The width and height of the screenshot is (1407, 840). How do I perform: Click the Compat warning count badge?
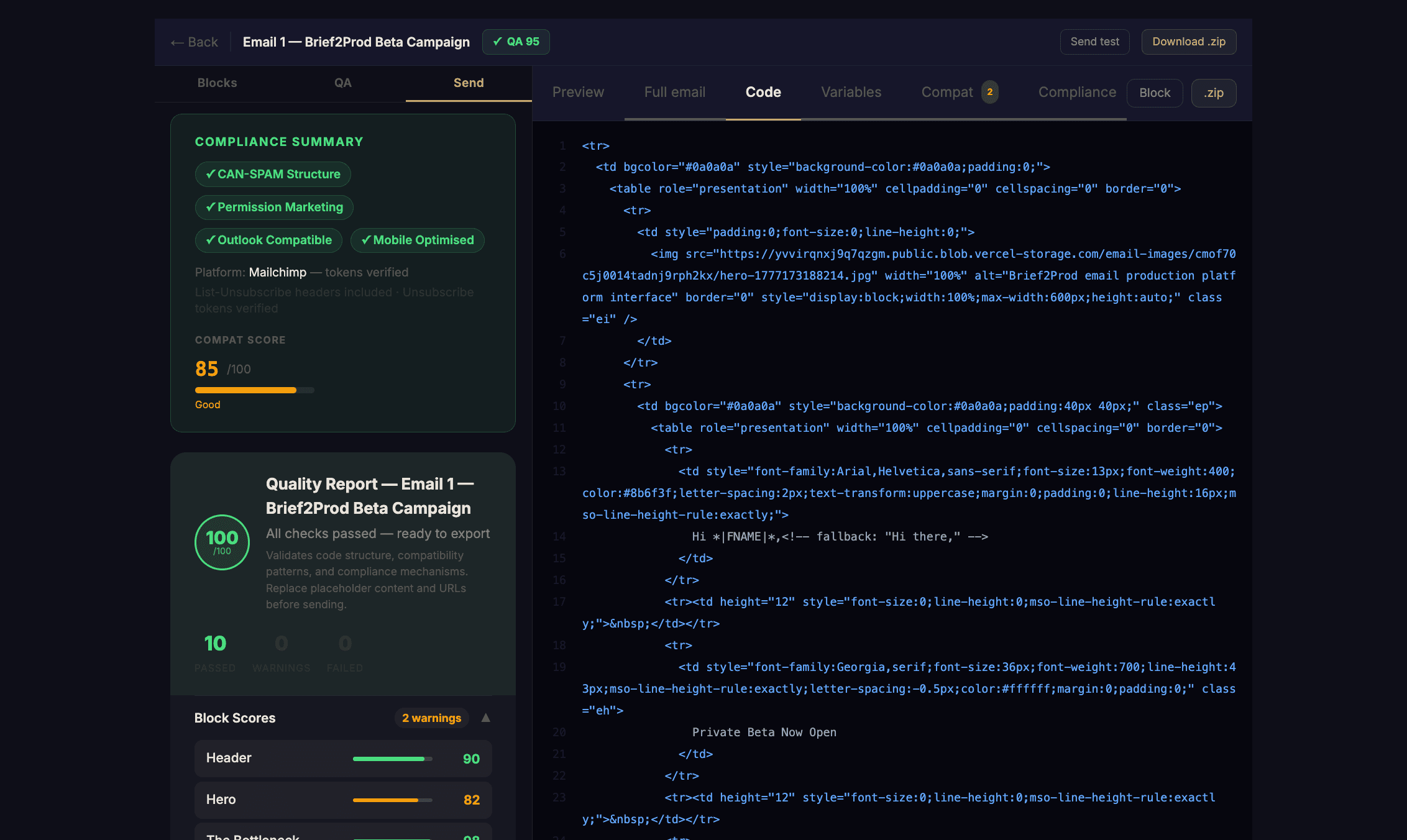tap(989, 92)
